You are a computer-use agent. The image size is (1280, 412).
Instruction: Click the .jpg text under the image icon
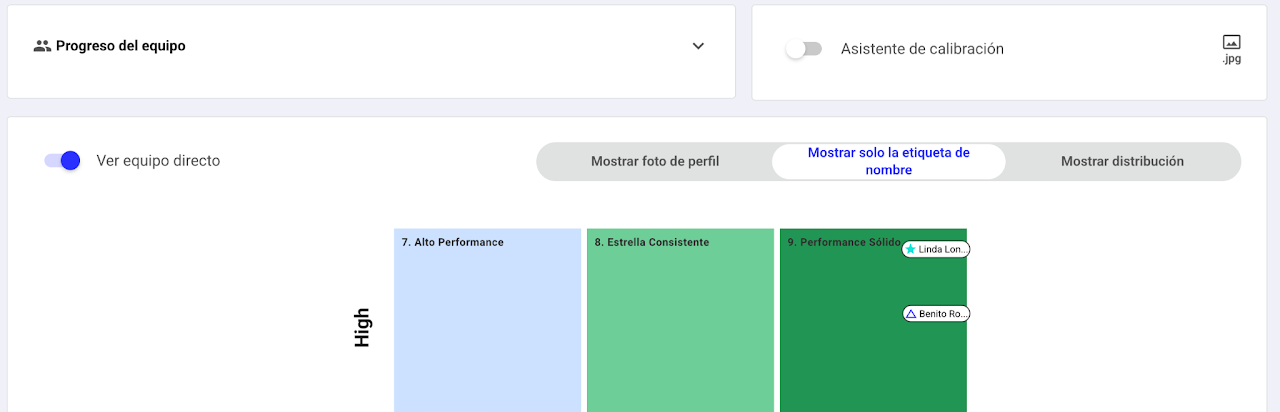pos(1231,60)
